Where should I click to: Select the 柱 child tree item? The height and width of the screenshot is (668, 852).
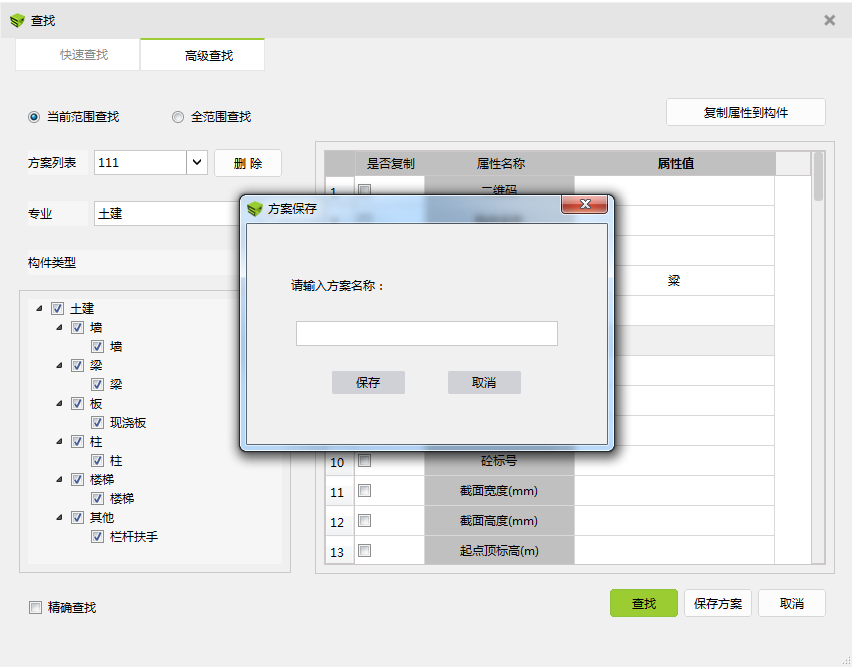point(116,461)
